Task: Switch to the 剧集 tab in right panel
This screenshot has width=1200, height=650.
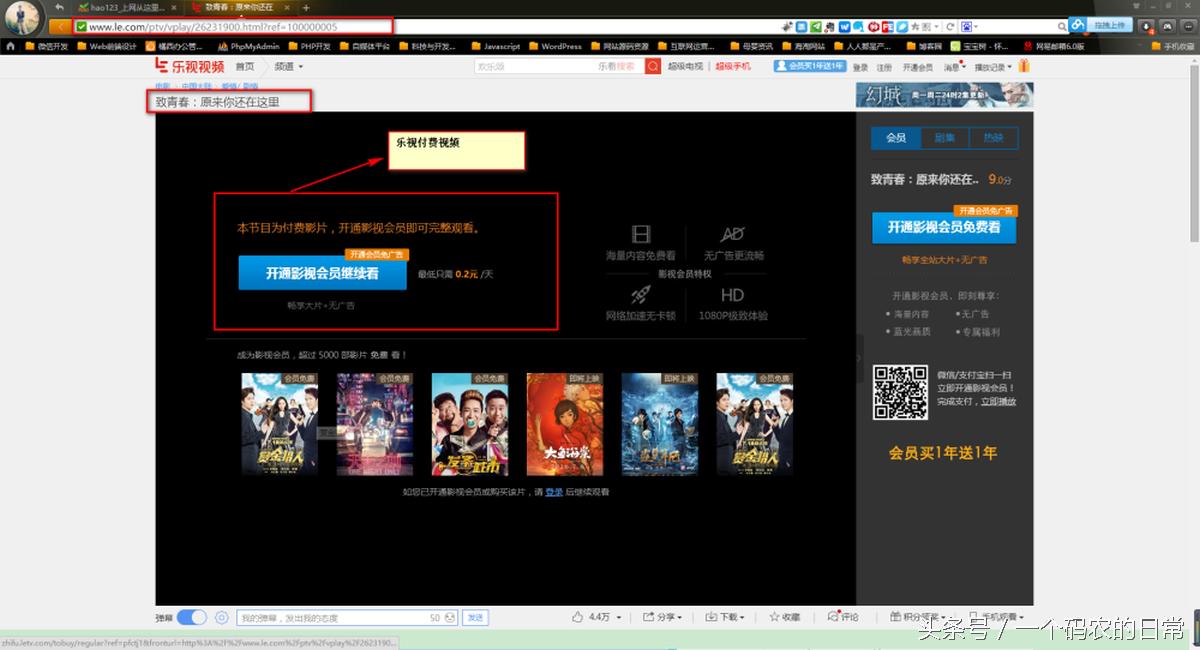Action: 944,137
